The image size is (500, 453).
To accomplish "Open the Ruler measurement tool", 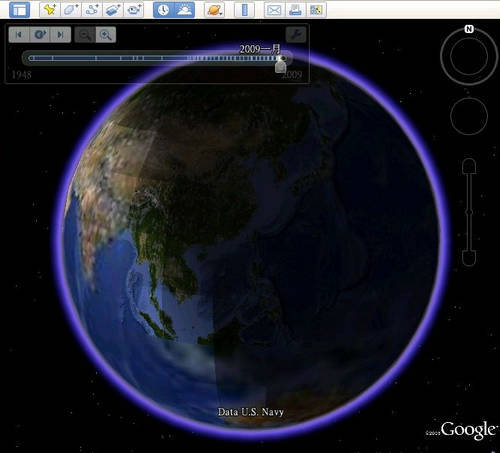I will tap(244, 10).
